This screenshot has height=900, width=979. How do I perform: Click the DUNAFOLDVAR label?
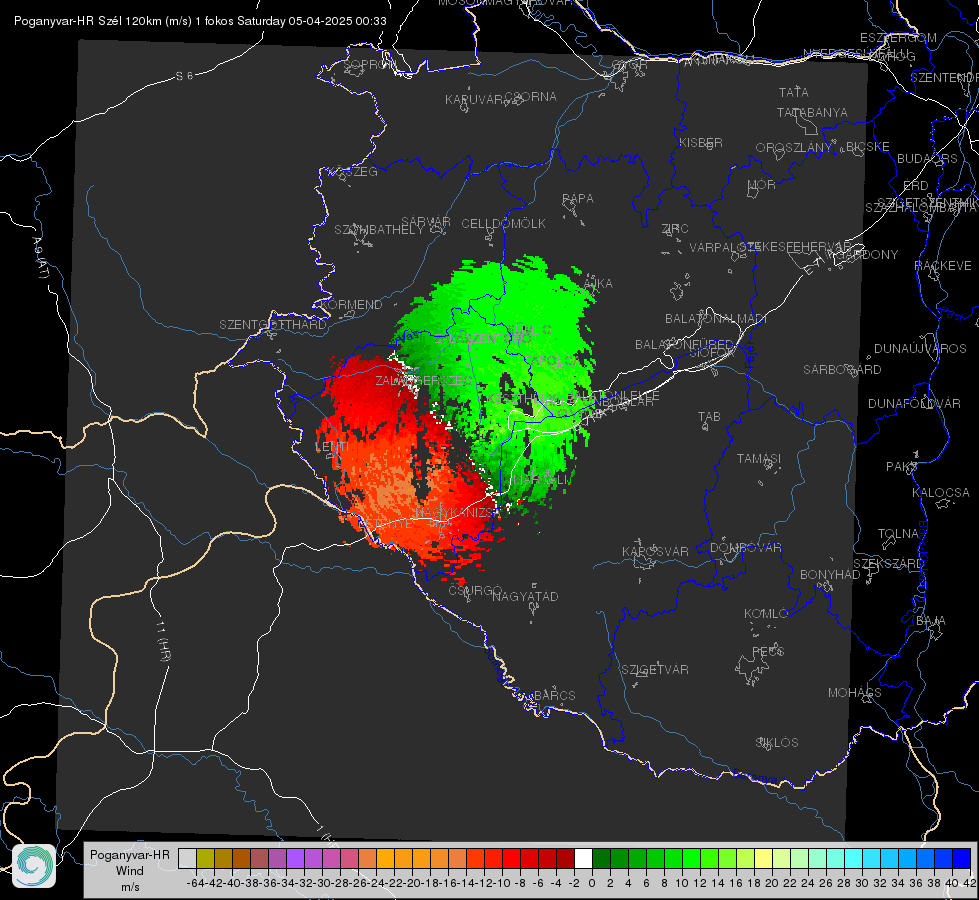[x=914, y=403]
